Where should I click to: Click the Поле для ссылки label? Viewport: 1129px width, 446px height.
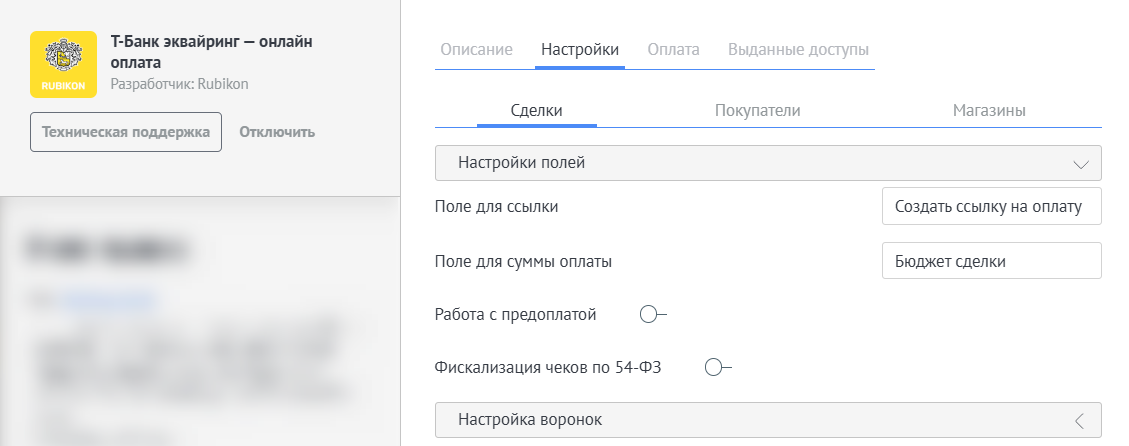click(x=497, y=207)
